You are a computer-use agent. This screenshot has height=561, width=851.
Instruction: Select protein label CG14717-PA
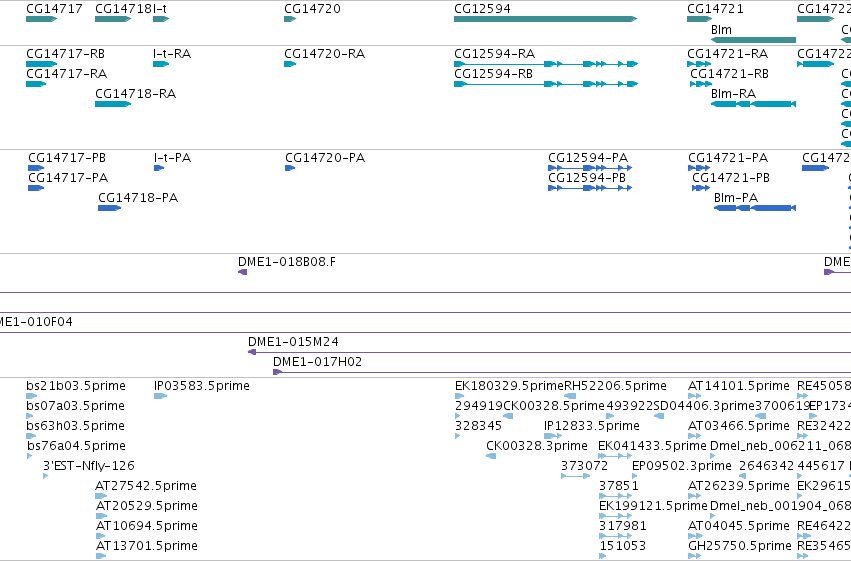[x=68, y=178]
